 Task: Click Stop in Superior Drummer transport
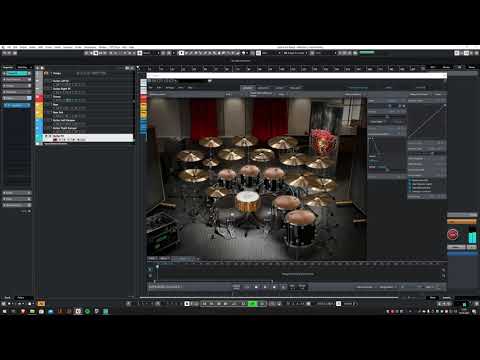click(256, 287)
